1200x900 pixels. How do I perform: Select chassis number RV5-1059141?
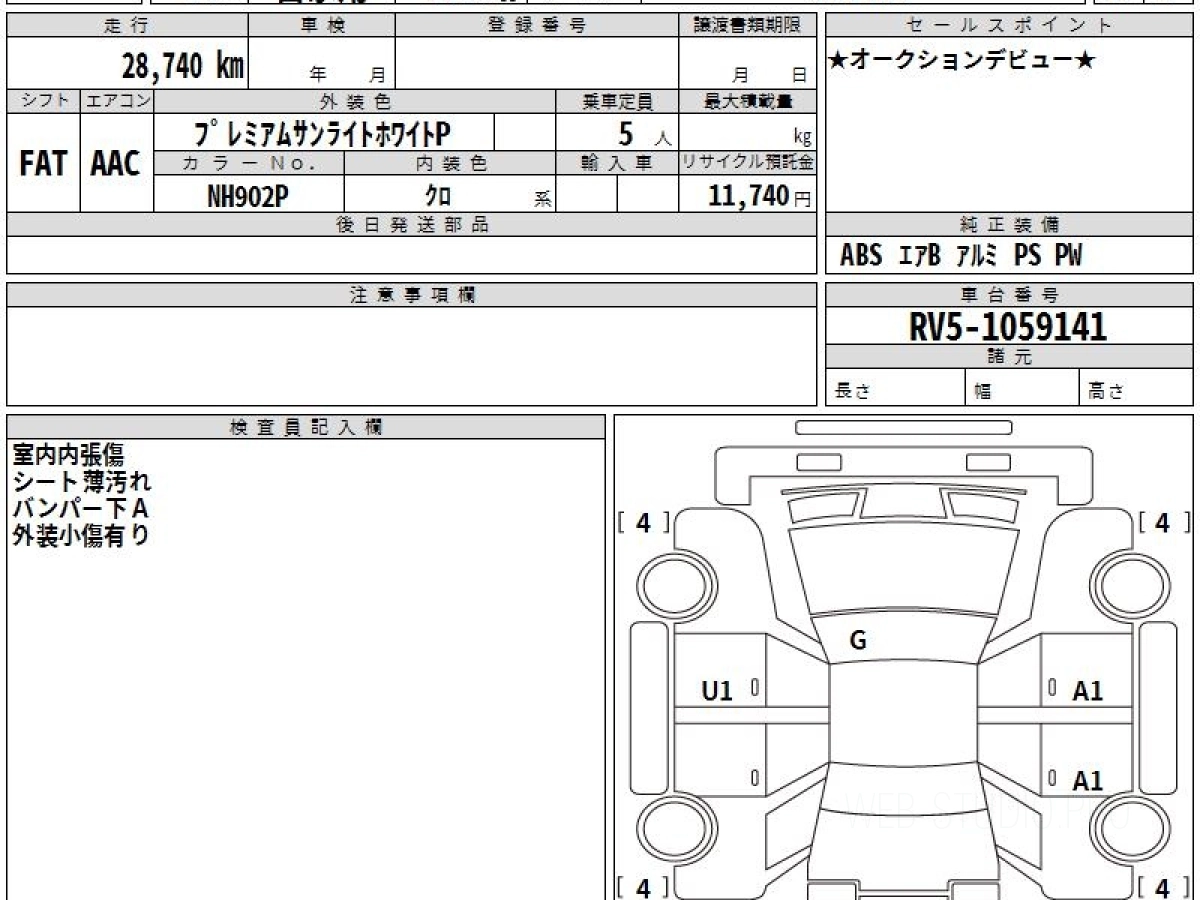pyautogui.click(x=1008, y=326)
